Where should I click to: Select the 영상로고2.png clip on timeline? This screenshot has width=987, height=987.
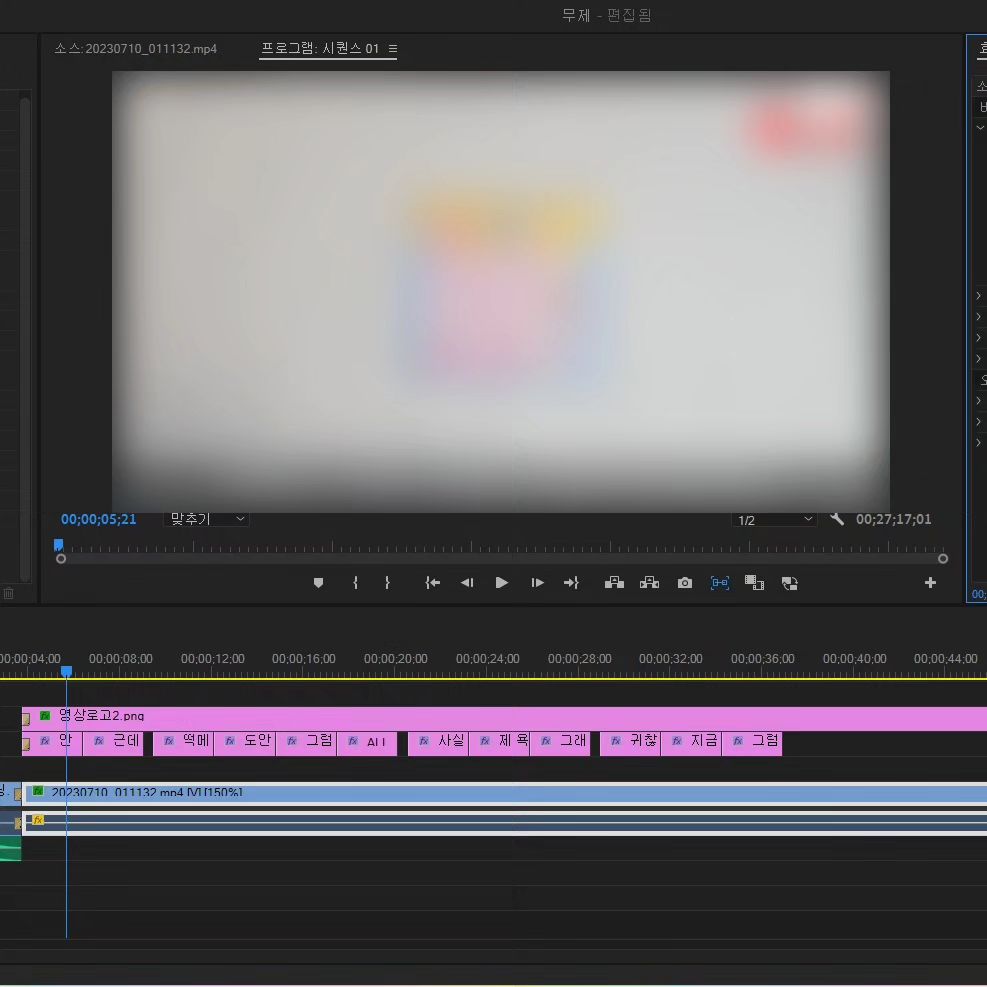pyautogui.click(x=504, y=718)
